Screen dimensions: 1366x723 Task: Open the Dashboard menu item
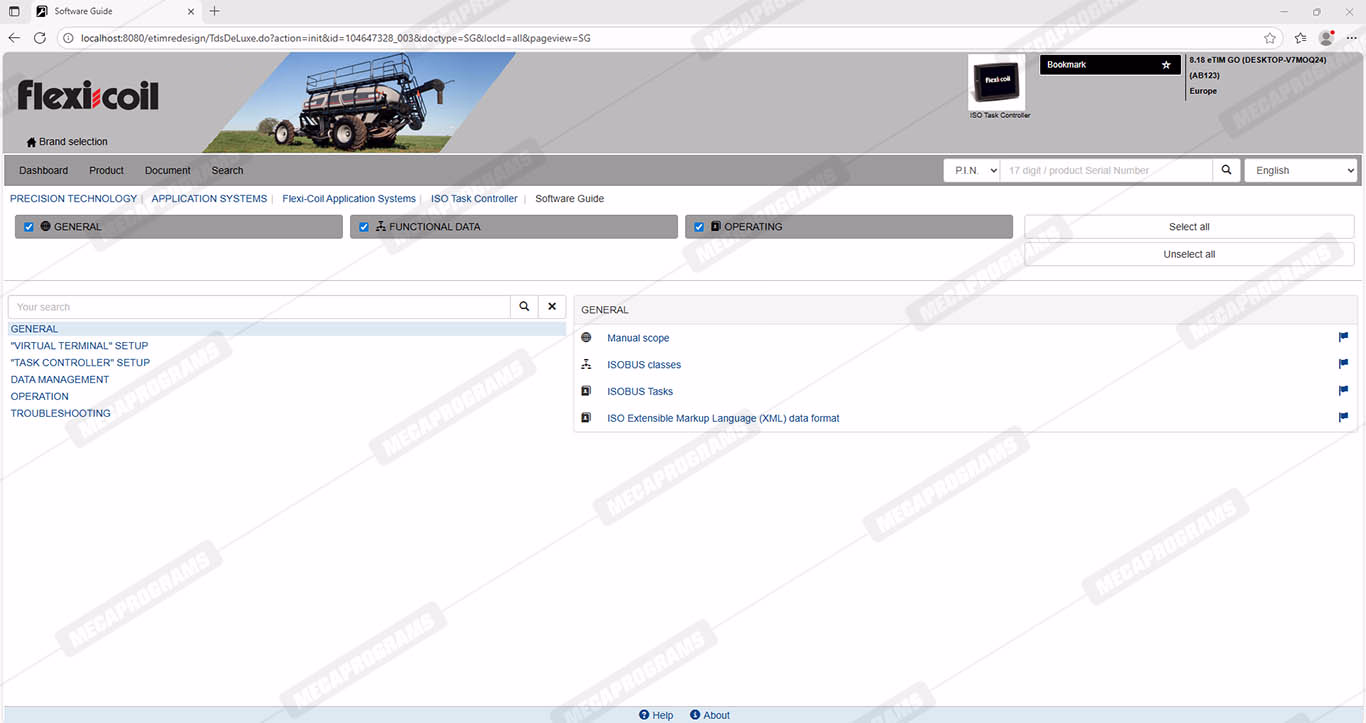tap(44, 171)
